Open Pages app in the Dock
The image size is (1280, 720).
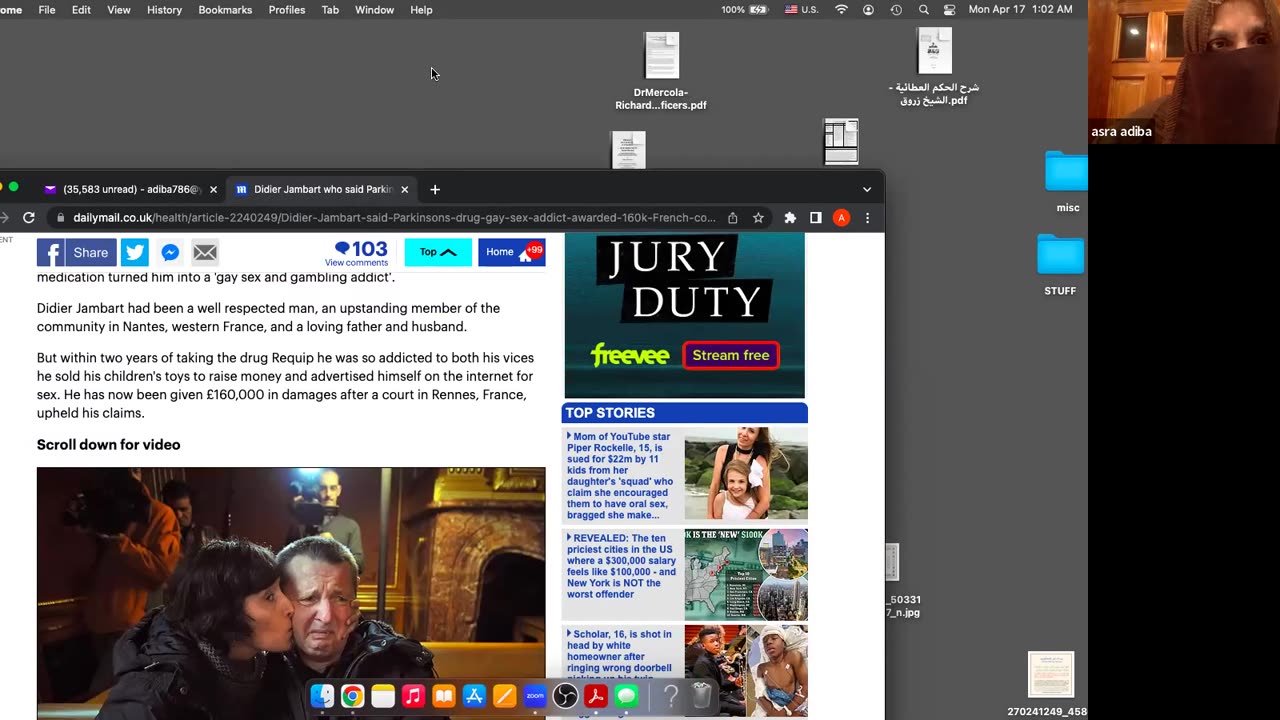[505, 696]
